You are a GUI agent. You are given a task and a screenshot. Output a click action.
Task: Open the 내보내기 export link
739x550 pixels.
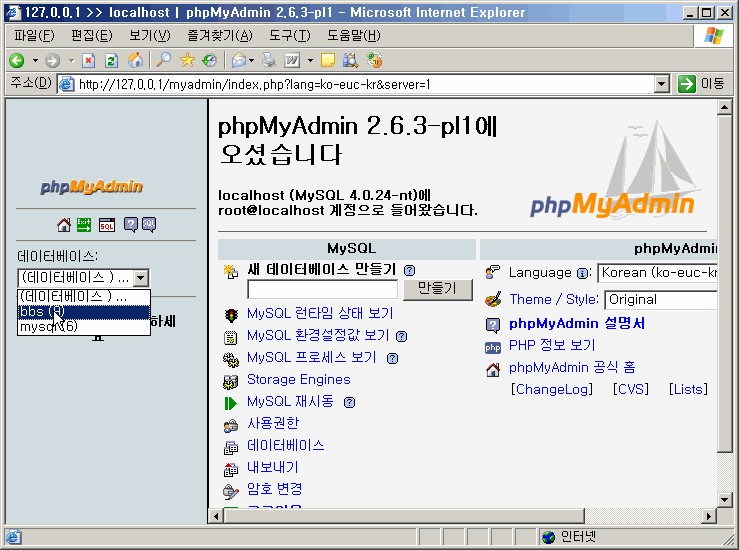coord(273,468)
